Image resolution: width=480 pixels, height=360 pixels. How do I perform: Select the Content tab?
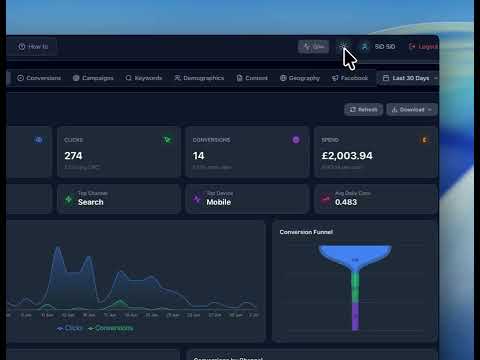pos(252,78)
